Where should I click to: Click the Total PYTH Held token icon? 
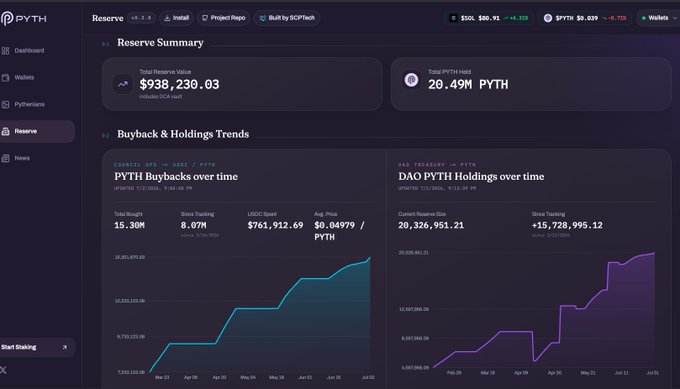411,80
